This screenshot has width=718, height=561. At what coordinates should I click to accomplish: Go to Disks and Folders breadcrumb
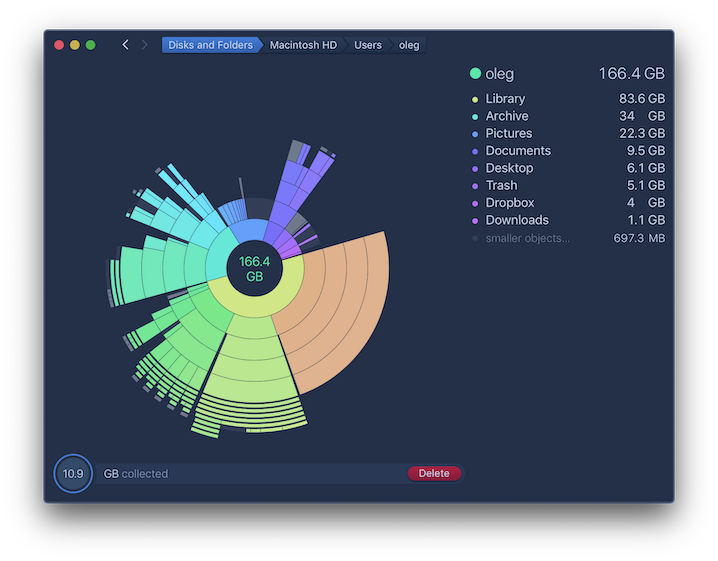(x=210, y=45)
